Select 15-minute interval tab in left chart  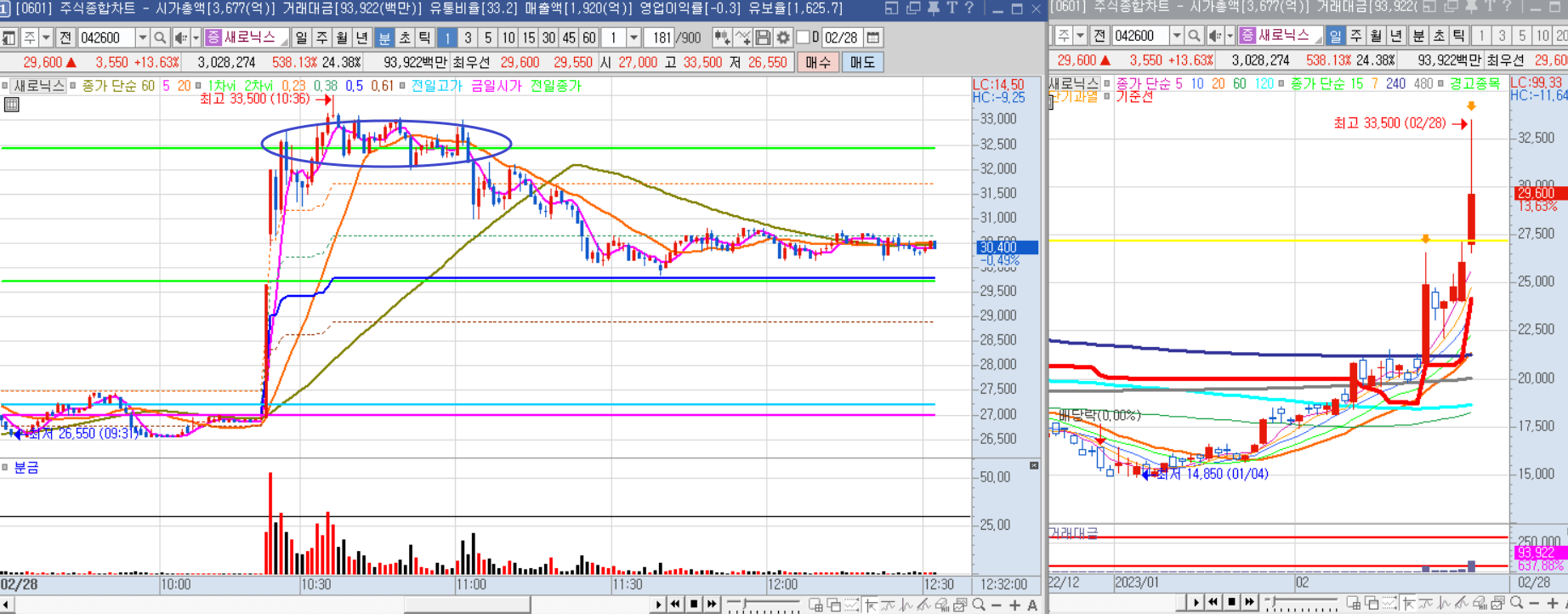click(528, 38)
